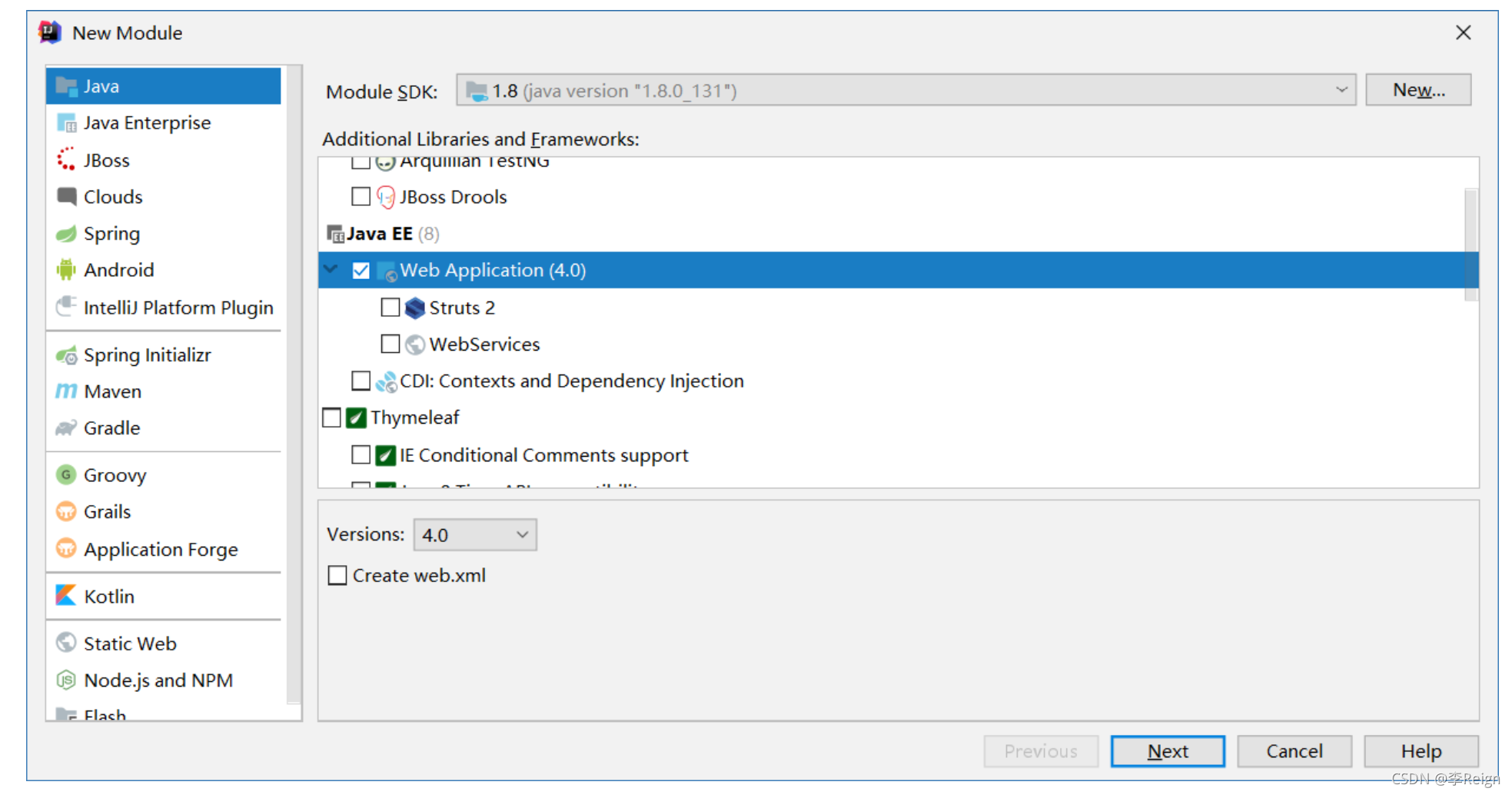The image size is (1512, 795).
Task: Choose the JBoss red dotted icon
Action: pos(67,160)
